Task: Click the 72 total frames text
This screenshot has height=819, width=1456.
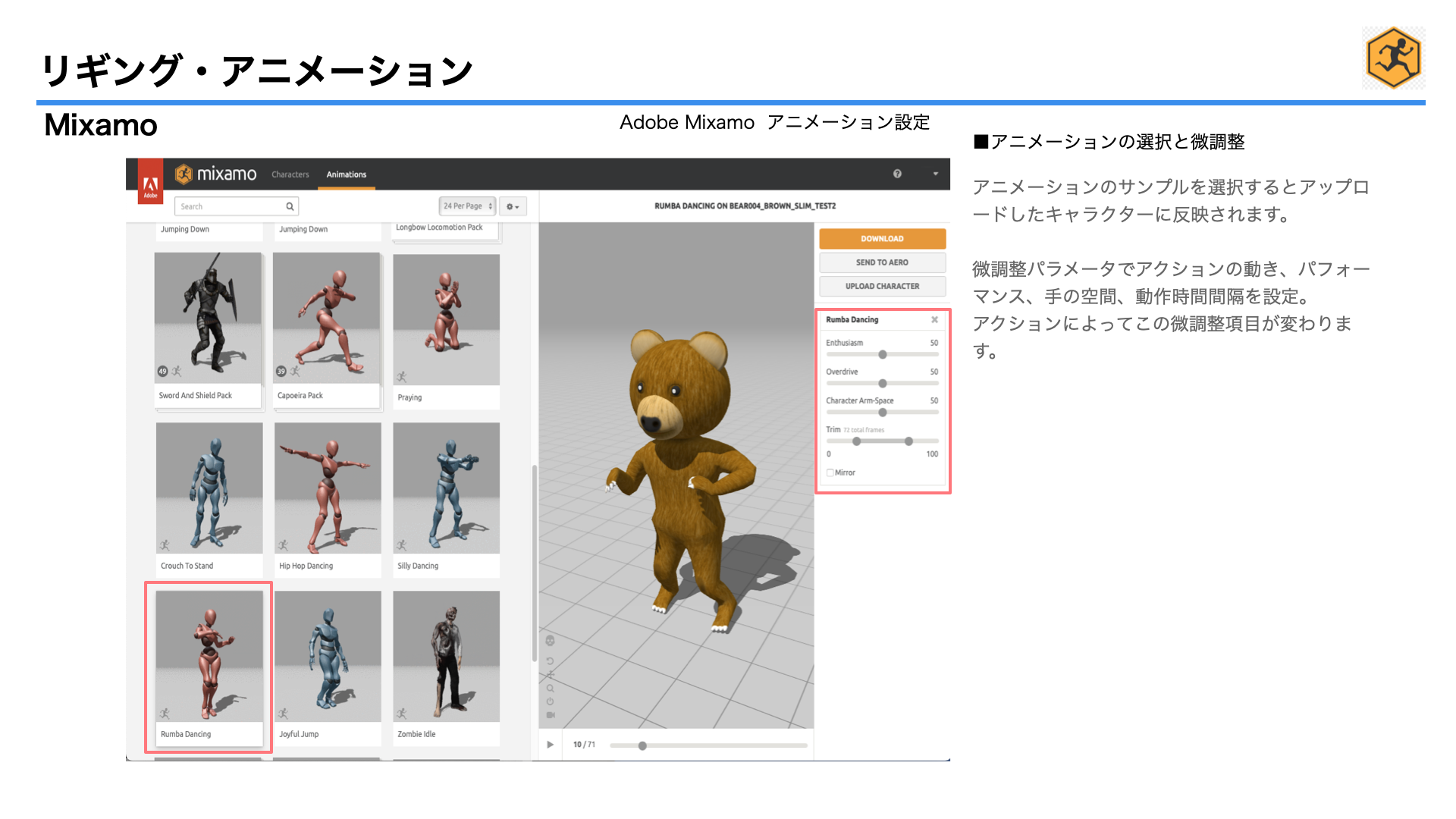Action: click(864, 430)
